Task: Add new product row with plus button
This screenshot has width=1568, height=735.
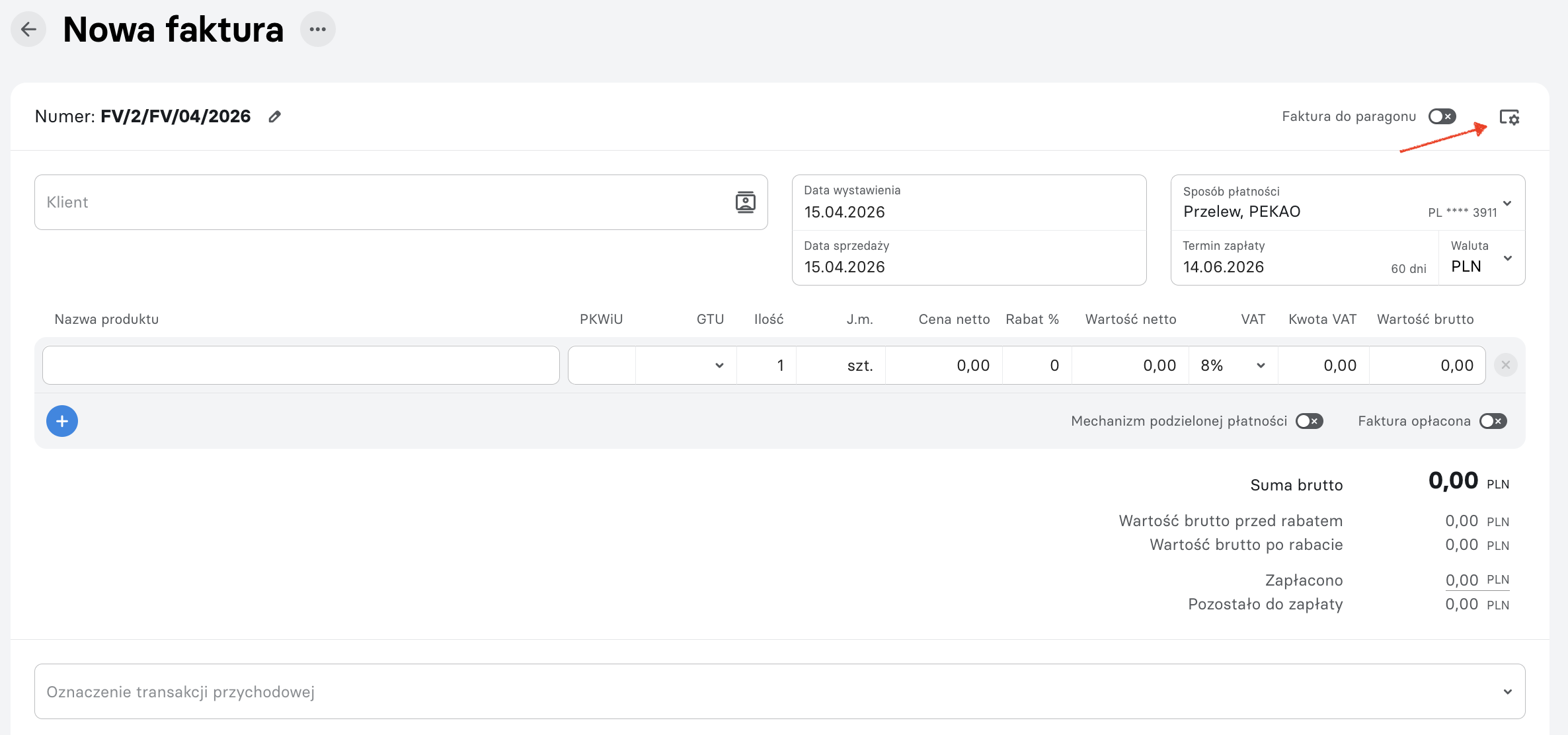Action: tap(62, 421)
